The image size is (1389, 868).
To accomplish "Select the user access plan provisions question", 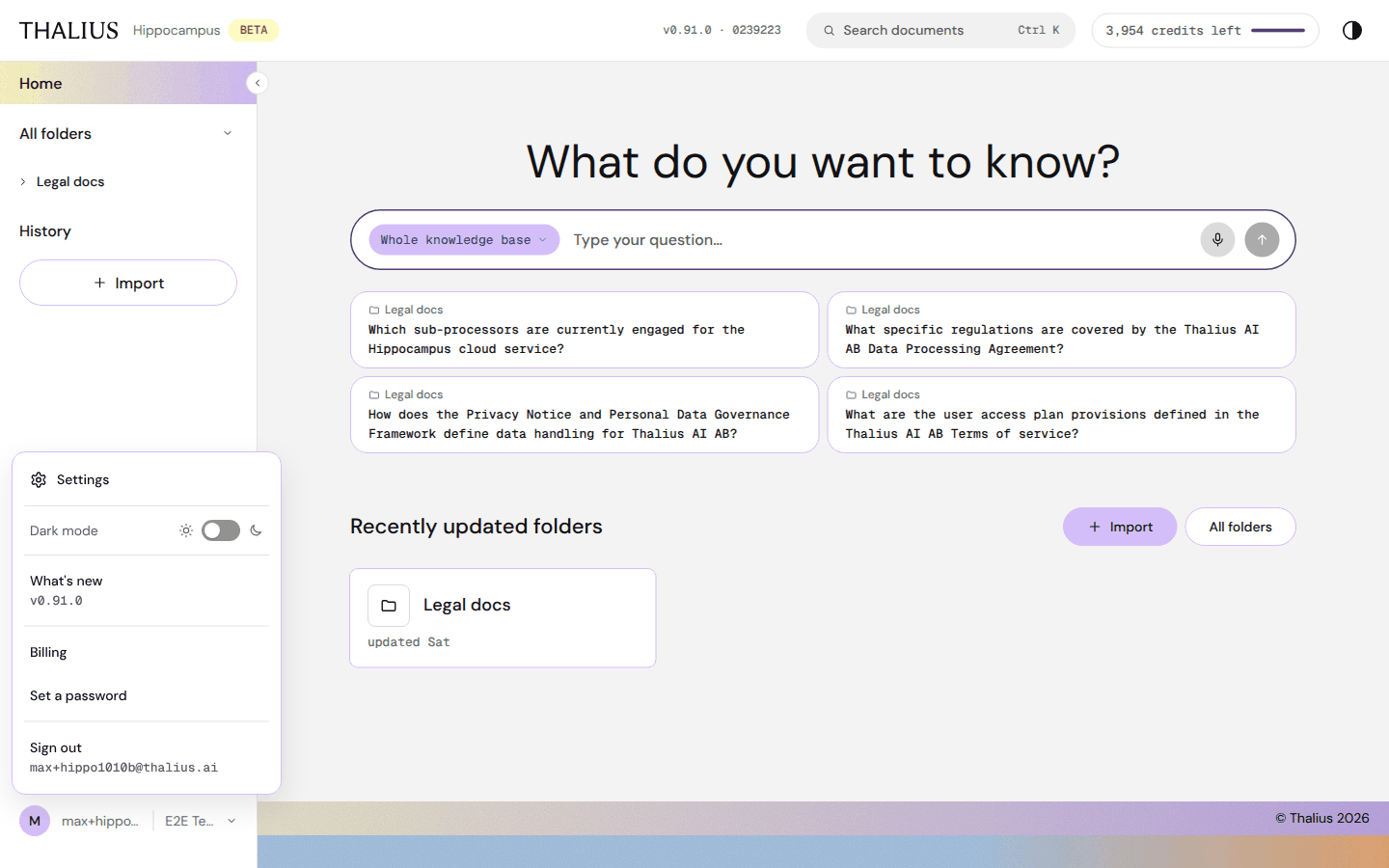I will point(1061,415).
